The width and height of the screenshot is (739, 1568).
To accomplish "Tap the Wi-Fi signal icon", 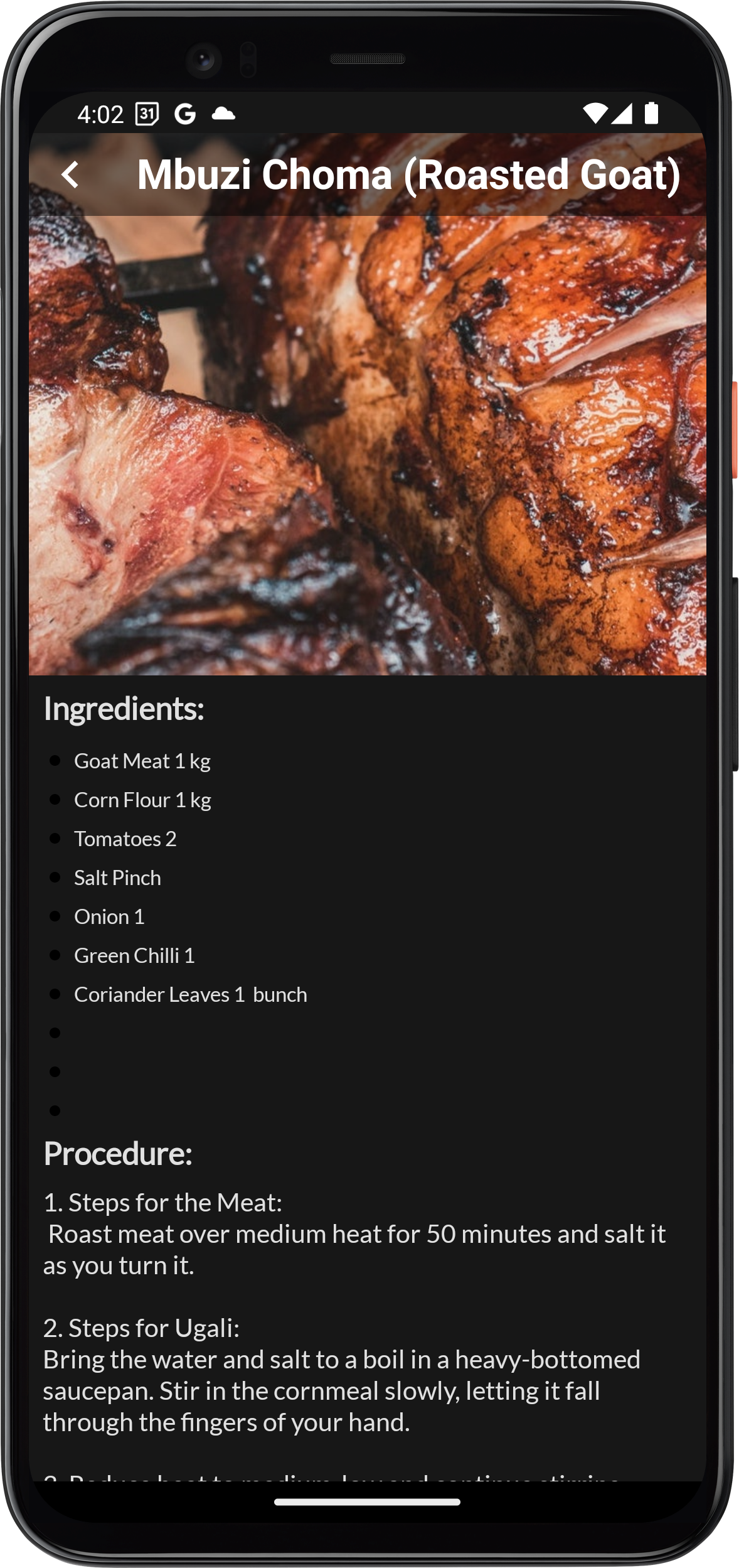I will (x=595, y=114).
